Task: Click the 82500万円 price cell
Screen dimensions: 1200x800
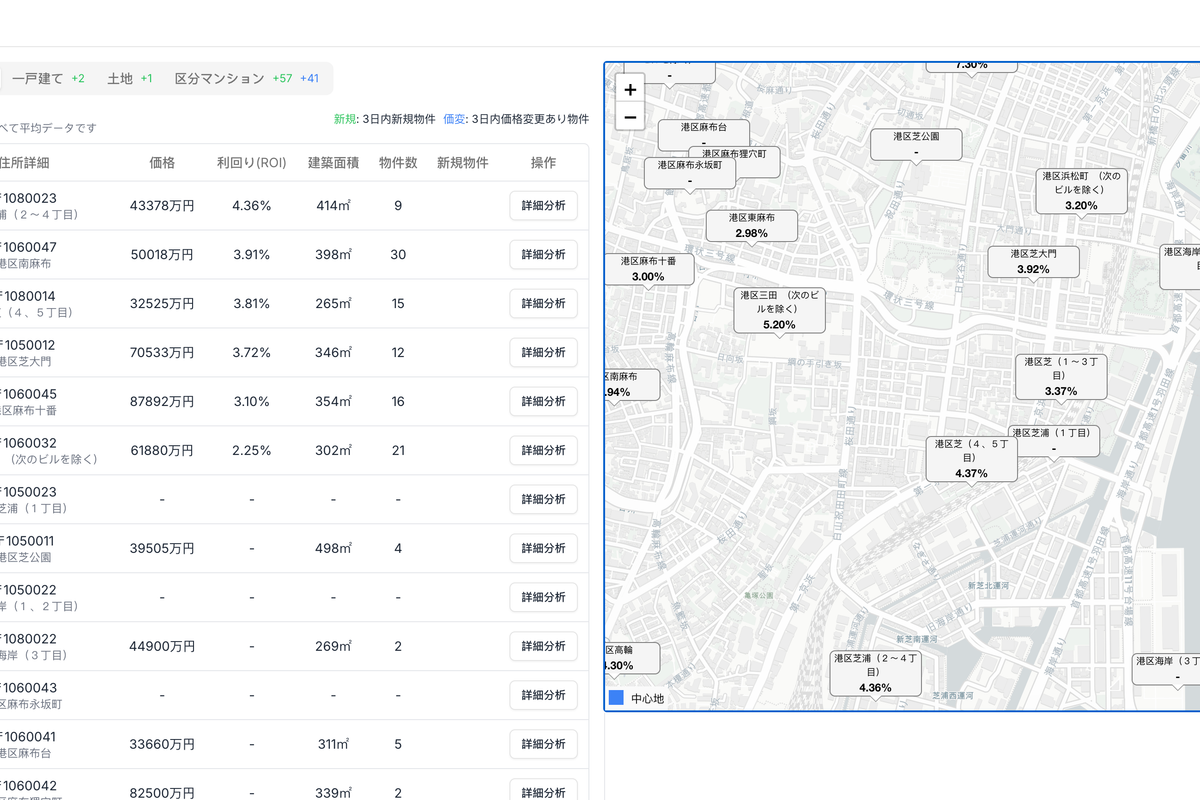Action: tap(162, 793)
